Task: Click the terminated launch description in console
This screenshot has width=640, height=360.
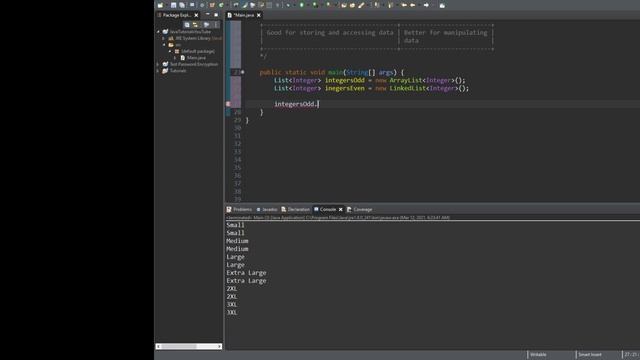Action: (x=338, y=218)
